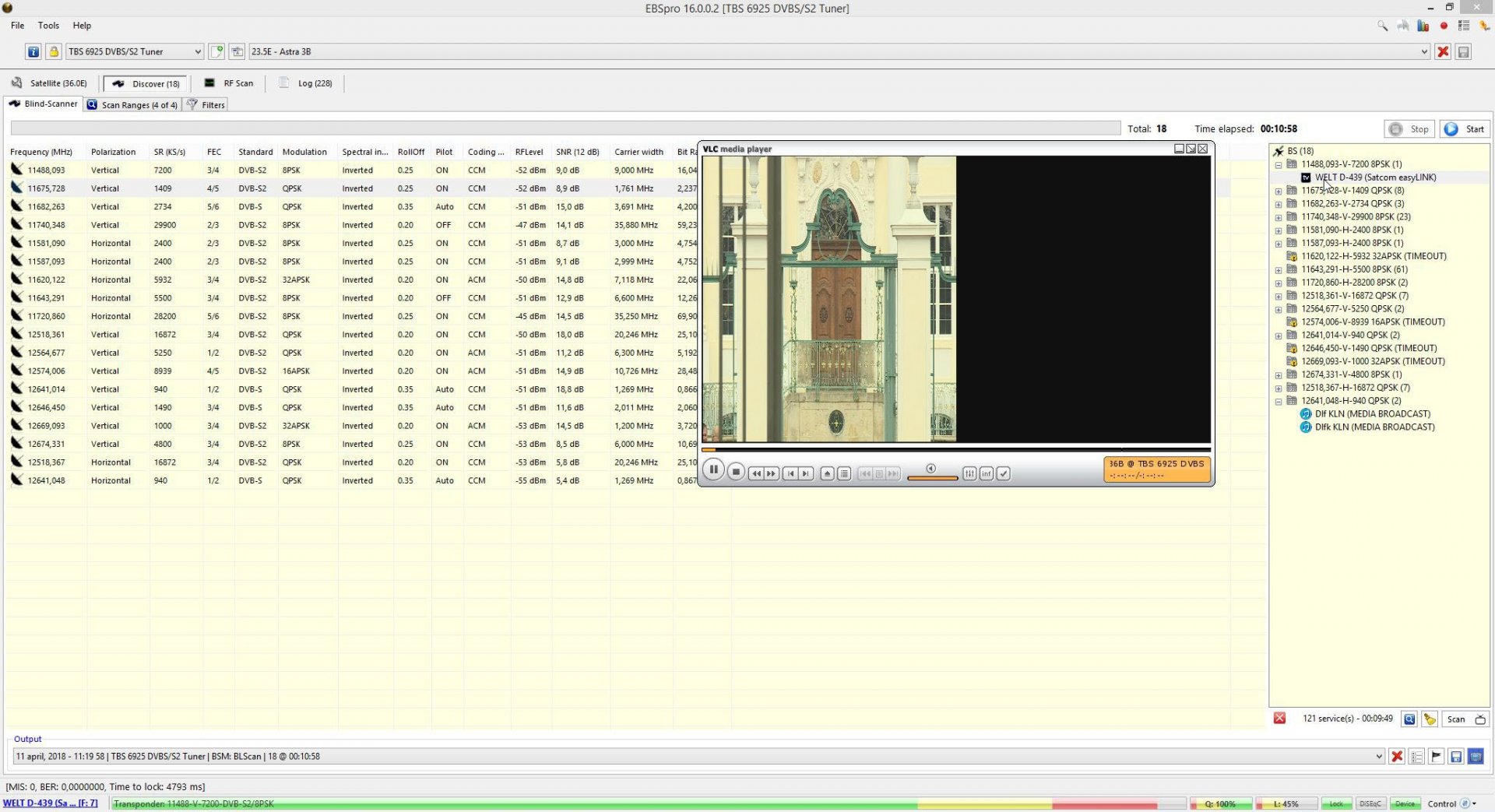Click the DiSEqC button in status bar
This screenshot has height=812, width=1495.
[x=1370, y=803]
